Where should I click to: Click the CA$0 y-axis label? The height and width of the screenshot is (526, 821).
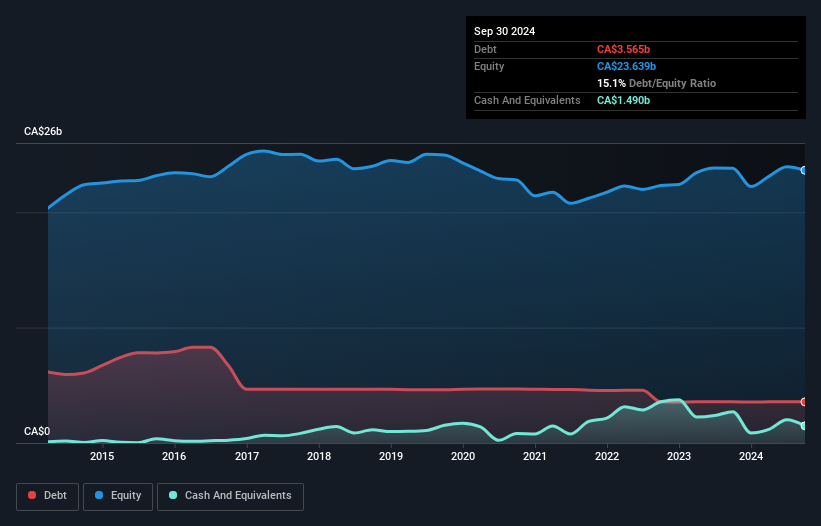coord(37,431)
